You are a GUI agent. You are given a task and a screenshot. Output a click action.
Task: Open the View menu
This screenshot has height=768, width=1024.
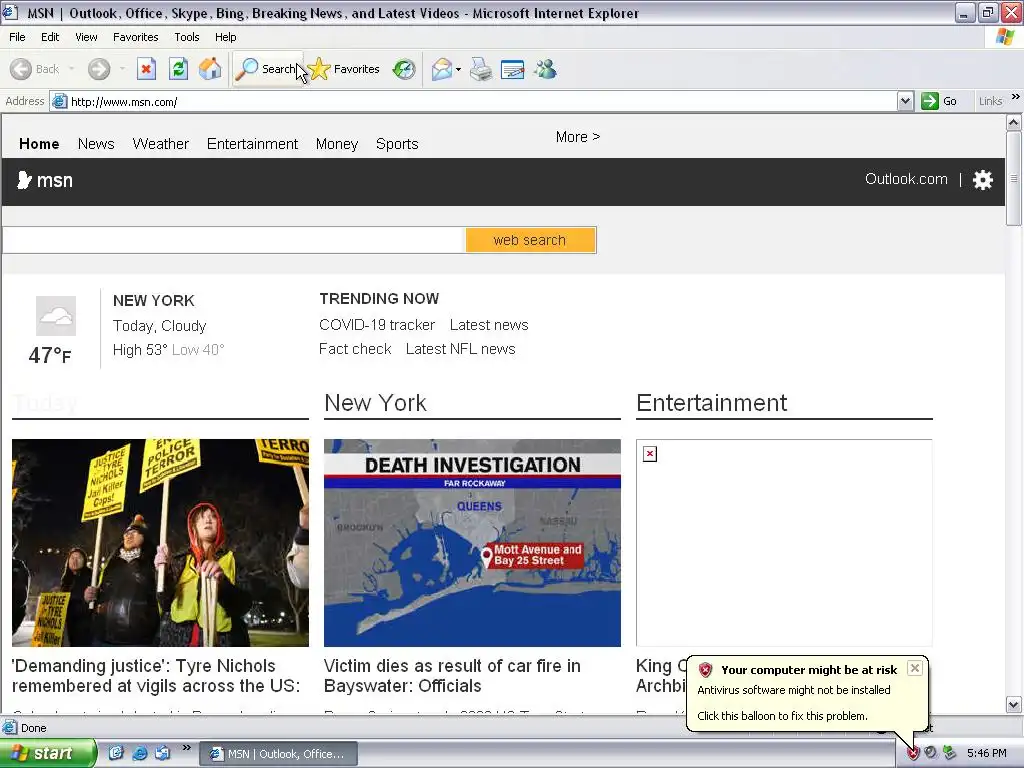86,37
